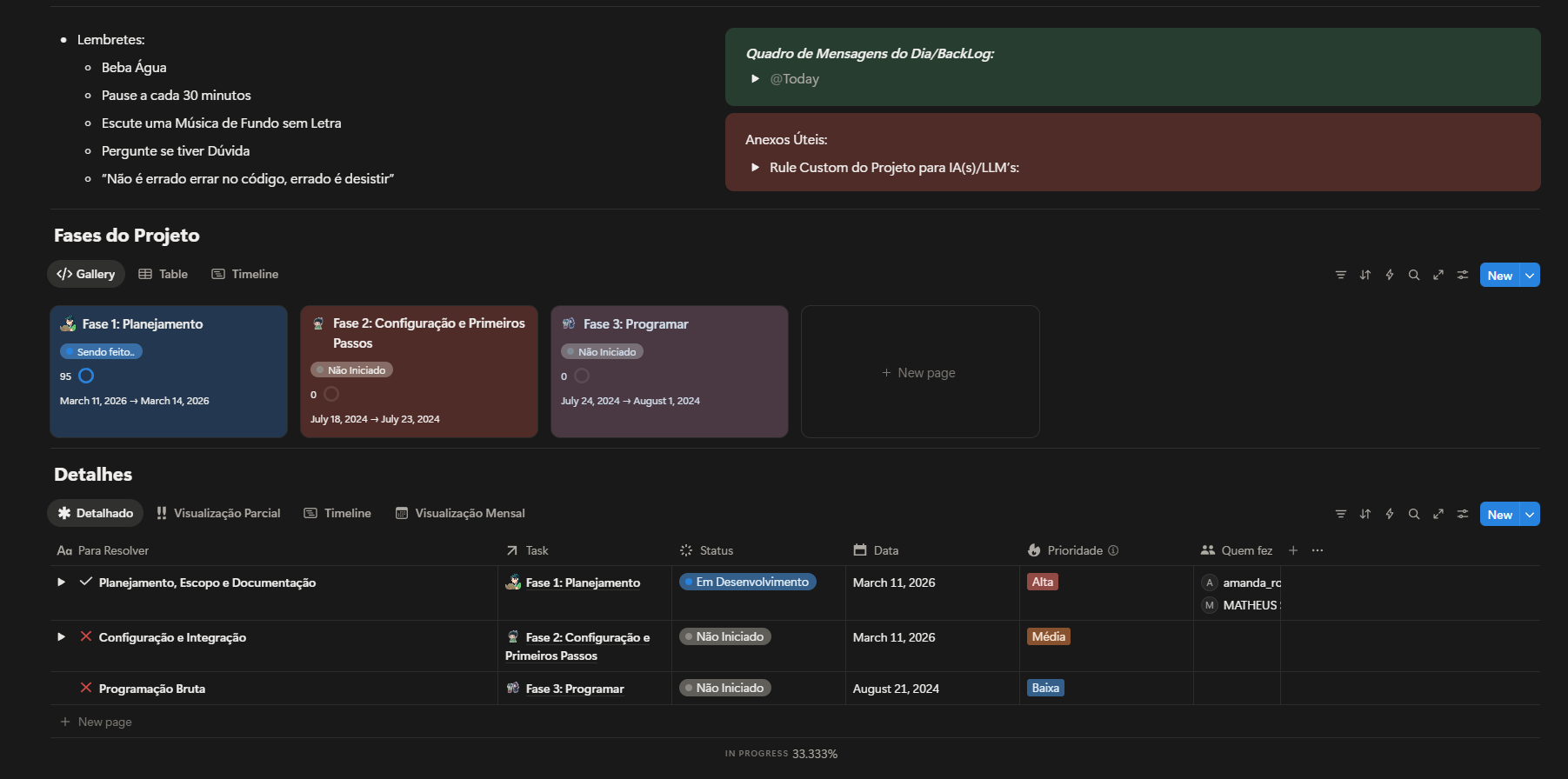Open Fase 3: Programar gallery card
Image resolution: width=1568 pixels, height=779 pixels.
(670, 371)
